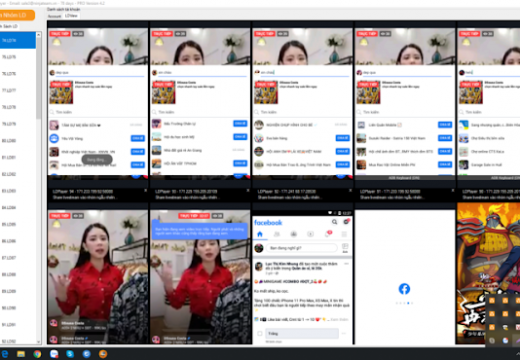Open the three-dot options on Lạc Thị Kim Nhung's post
The width and height of the screenshot is (520, 360).
(x=347, y=264)
